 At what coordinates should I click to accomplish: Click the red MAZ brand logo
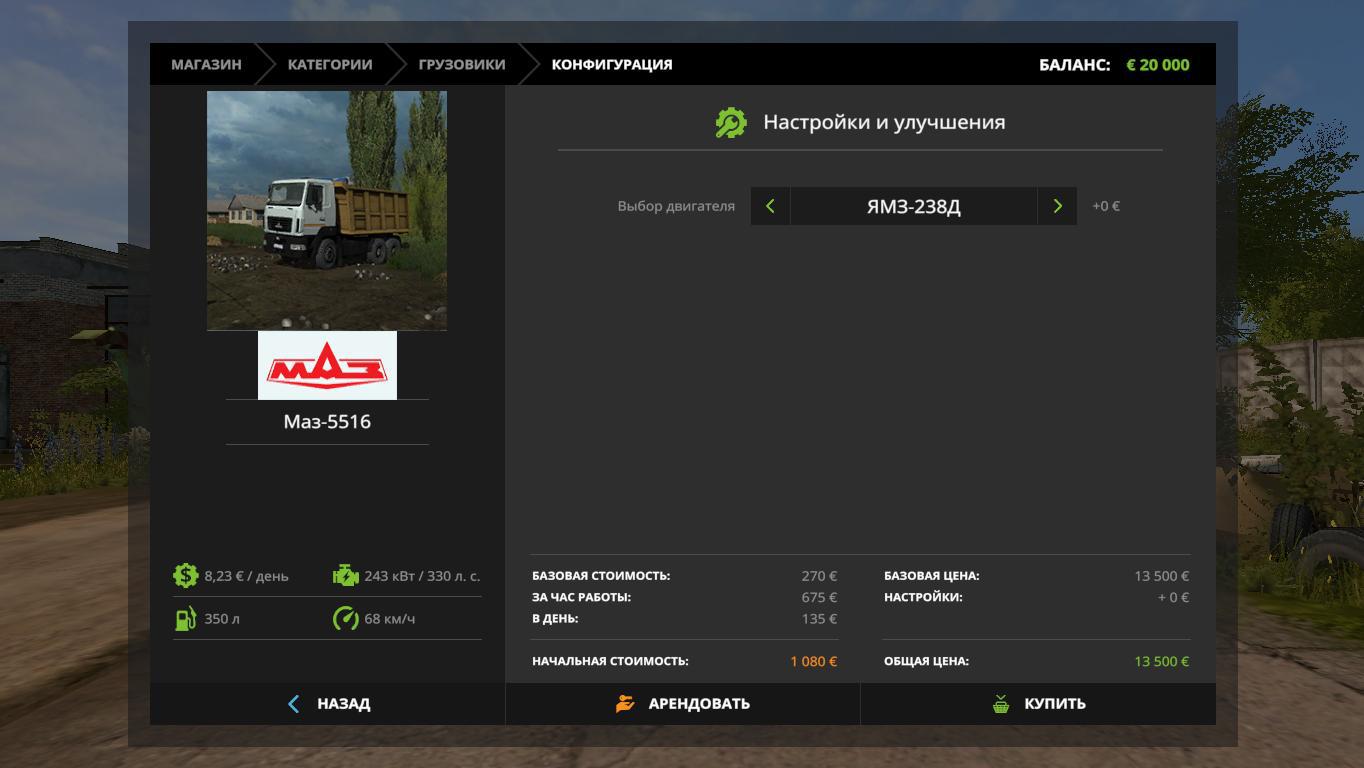[x=327, y=366]
